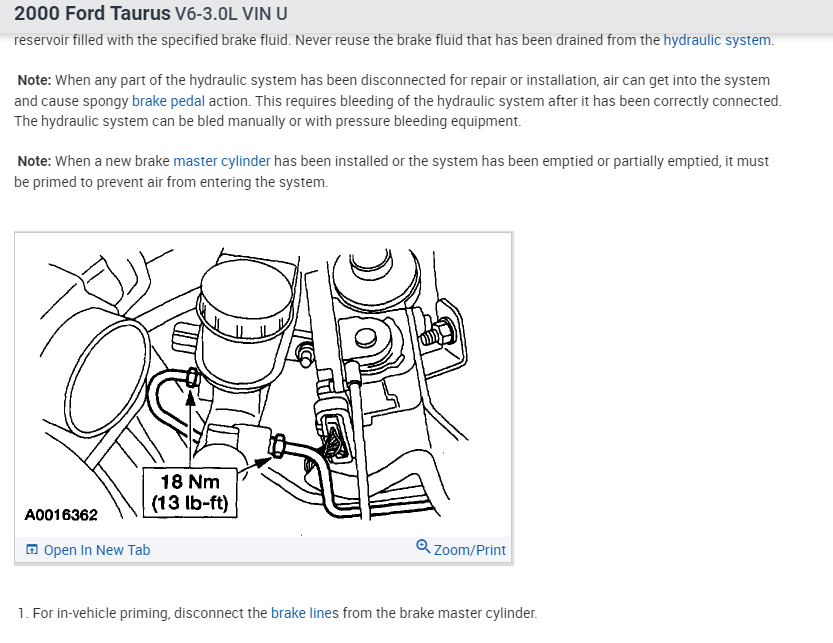
Task: Open the hydraulic system link
Action: click(717, 40)
